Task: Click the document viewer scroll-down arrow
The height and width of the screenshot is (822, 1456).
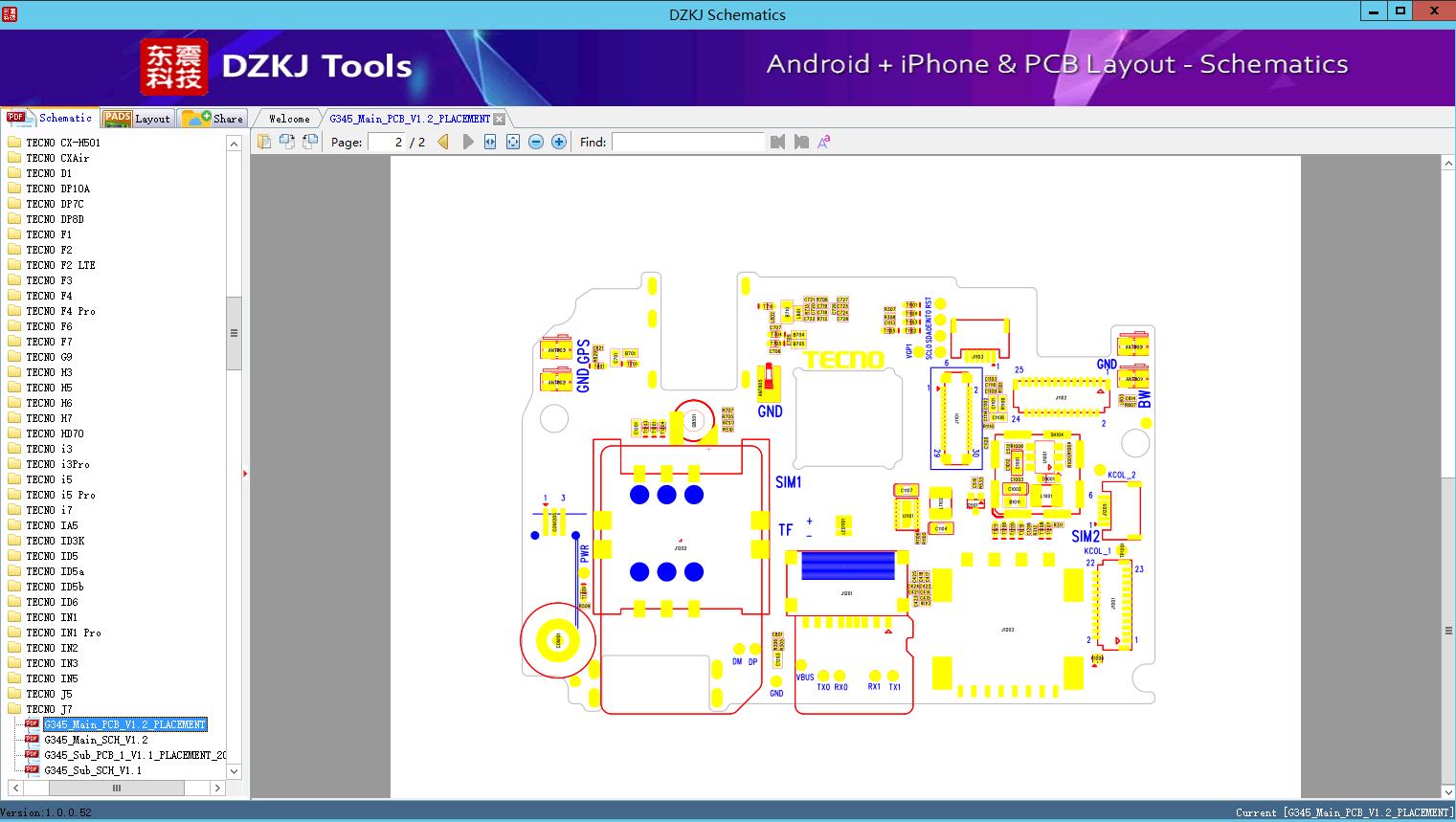Action: pyautogui.click(x=1448, y=790)
